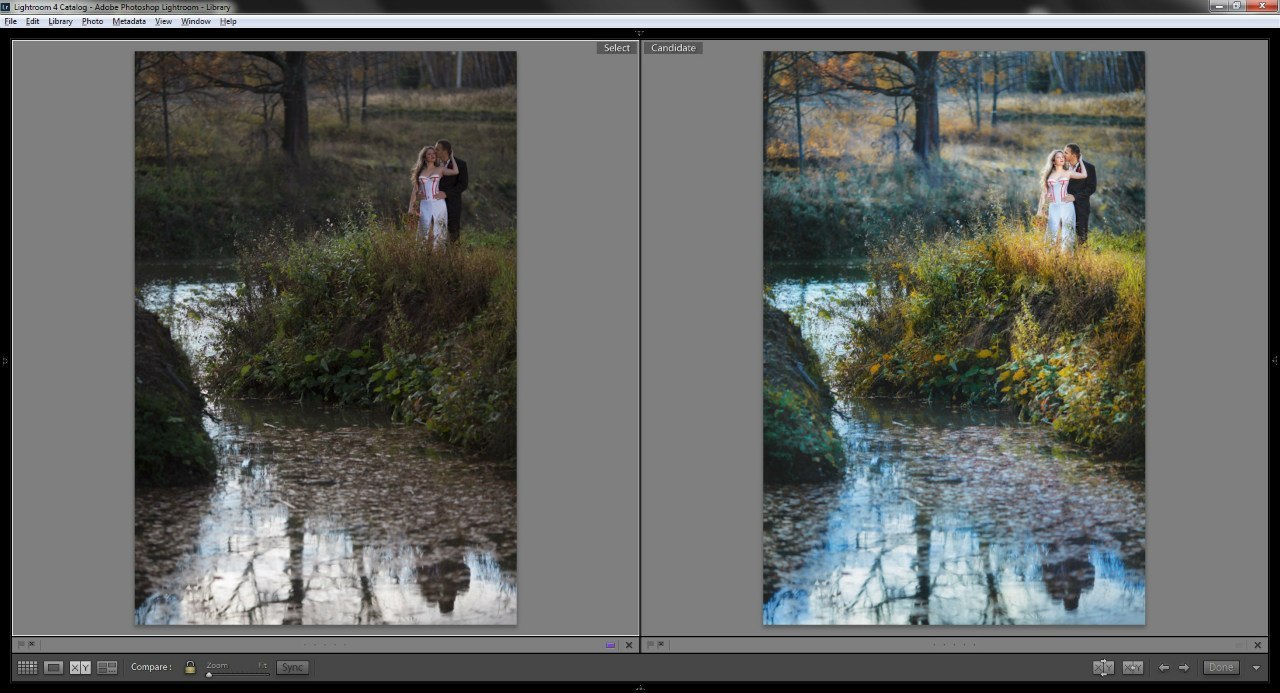
Task: Click the Select label
Action: point(617,48)
